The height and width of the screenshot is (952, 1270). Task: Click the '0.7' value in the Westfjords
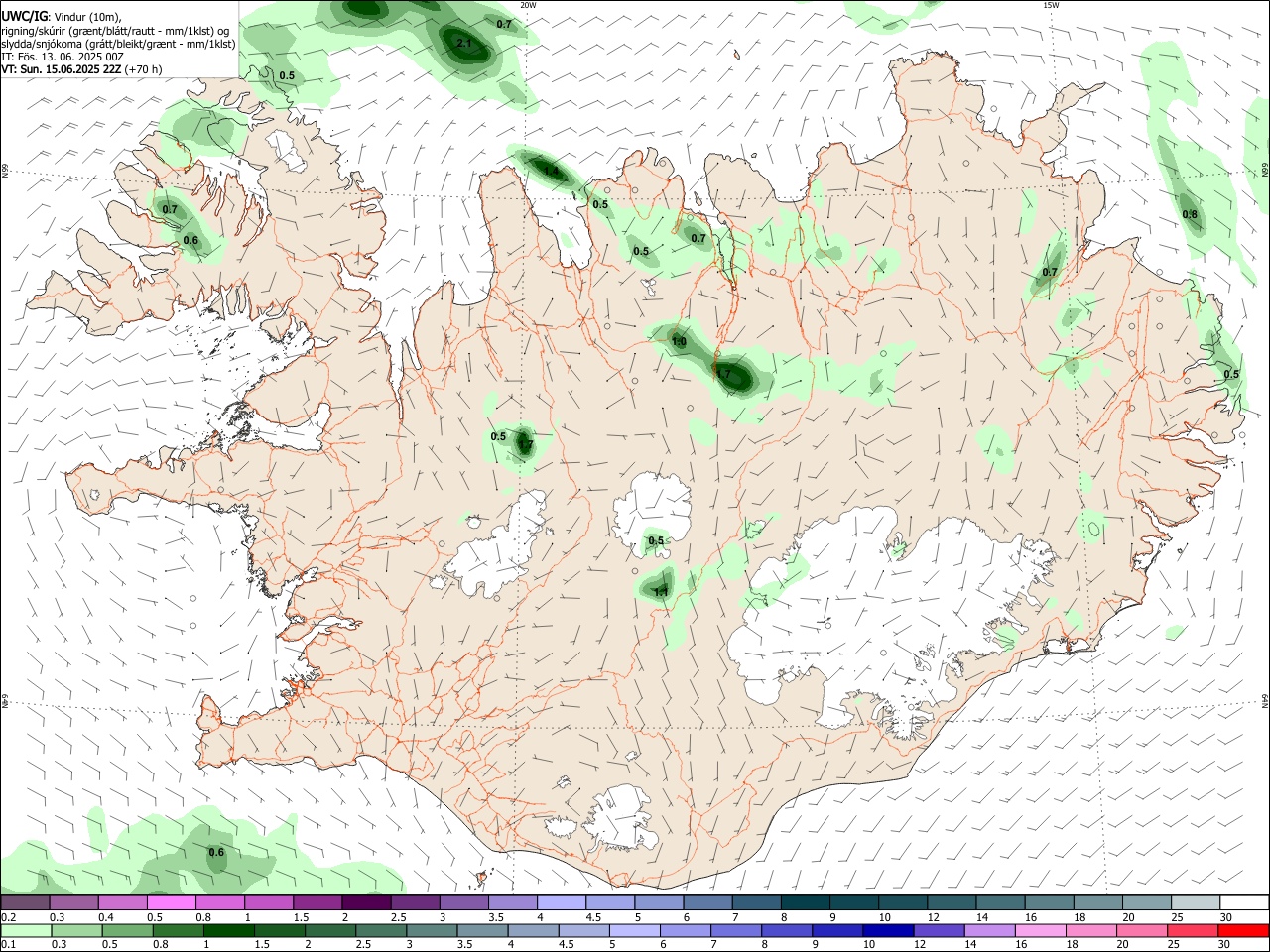170,210
